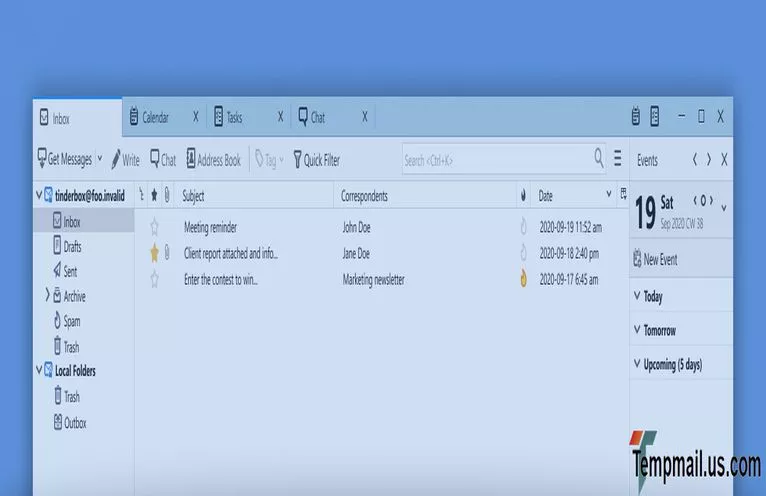
Task: Close the Chat tab
Action: pyautogui.click(x=364, y=117)
